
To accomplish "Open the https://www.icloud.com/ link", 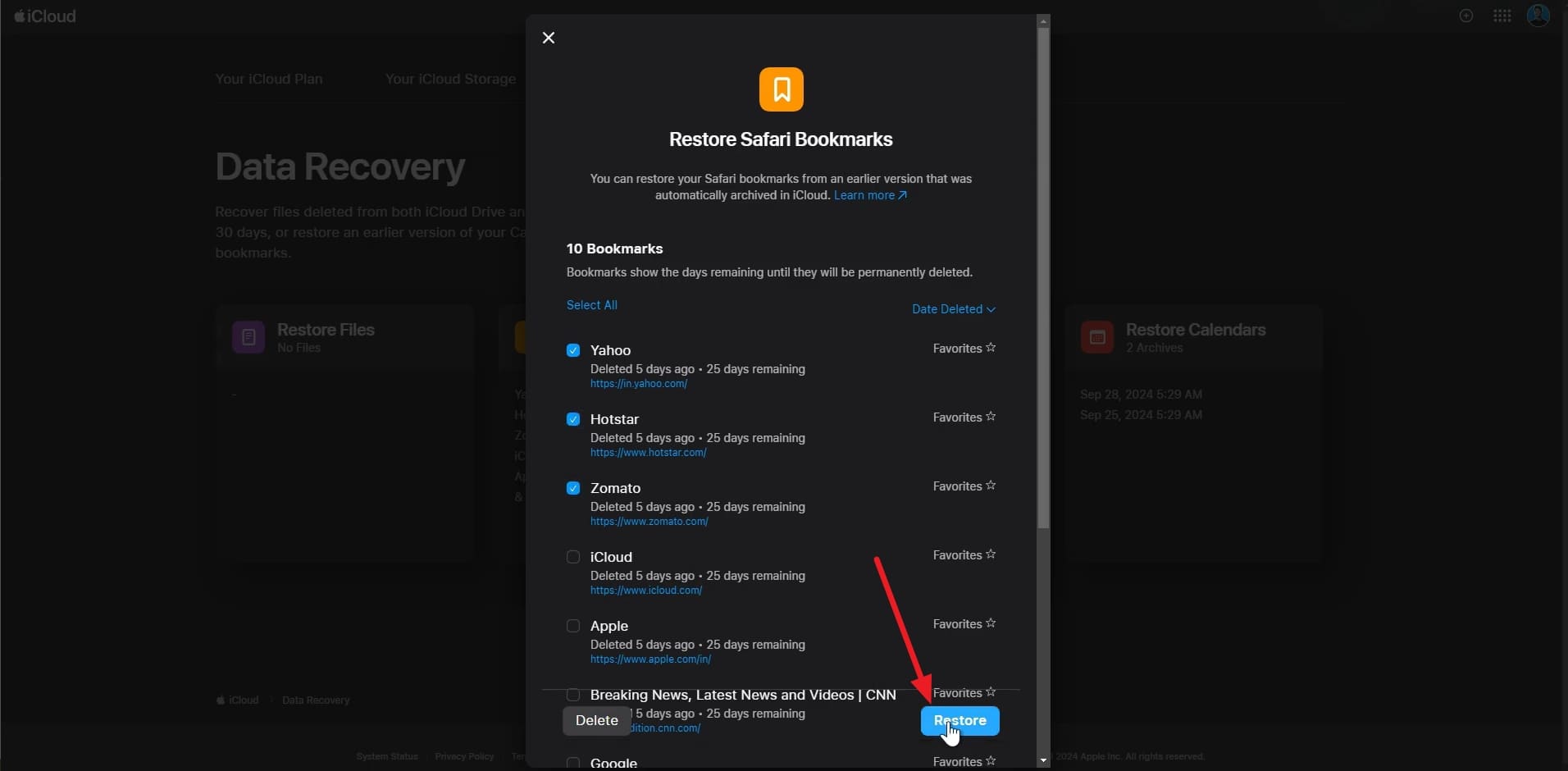I will click(x=646, y=591).
